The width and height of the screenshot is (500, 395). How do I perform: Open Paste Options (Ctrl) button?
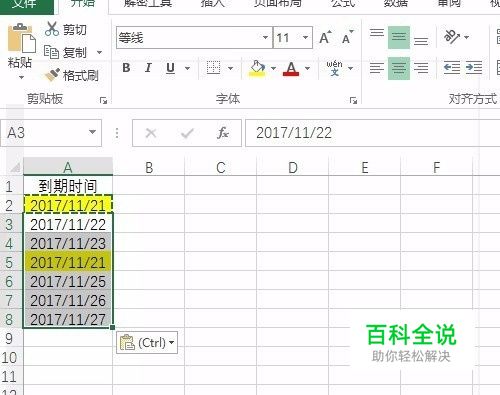147,342
